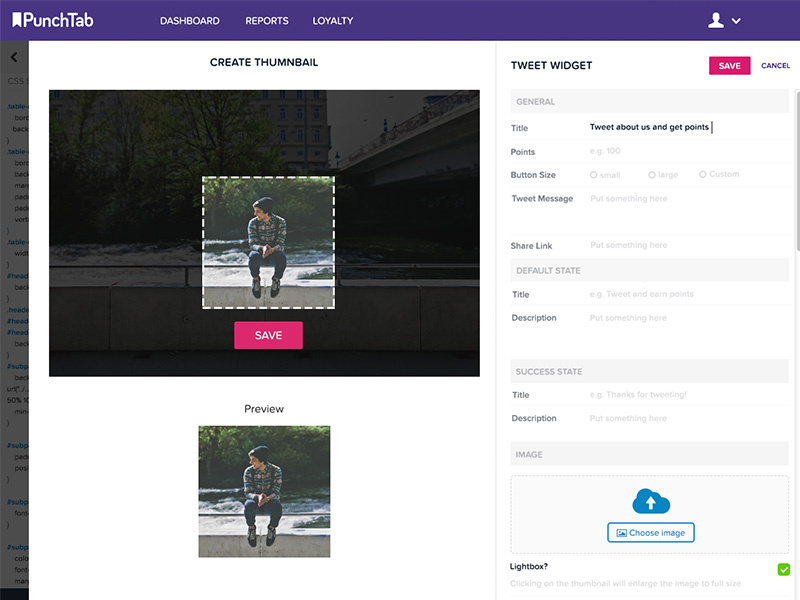Open the DASHBOARD menu item
This screenshot has height=600, width=800.
(189, 19)
